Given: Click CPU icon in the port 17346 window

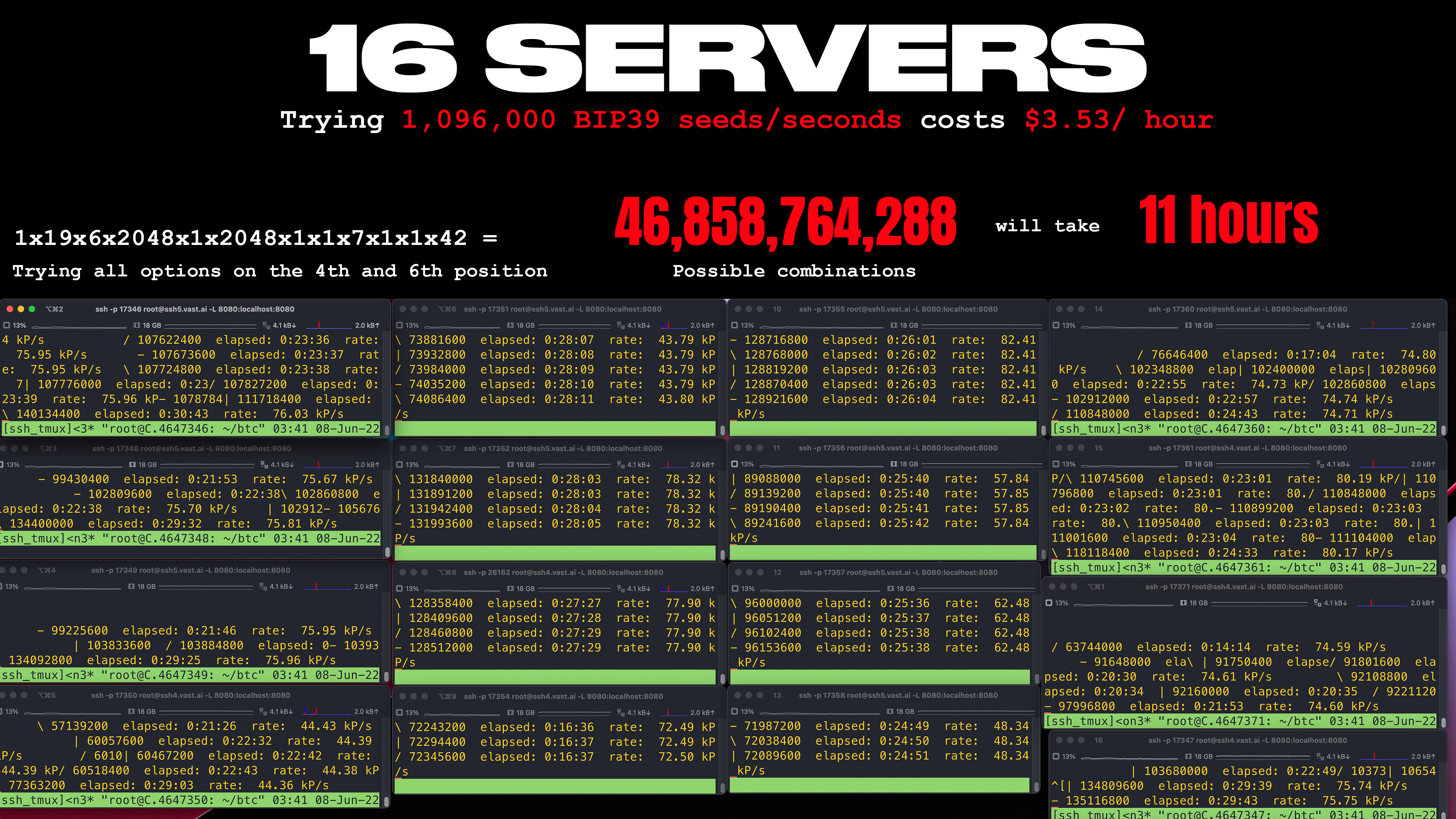Looking at the screenshot, I should (x=7, y=325).
